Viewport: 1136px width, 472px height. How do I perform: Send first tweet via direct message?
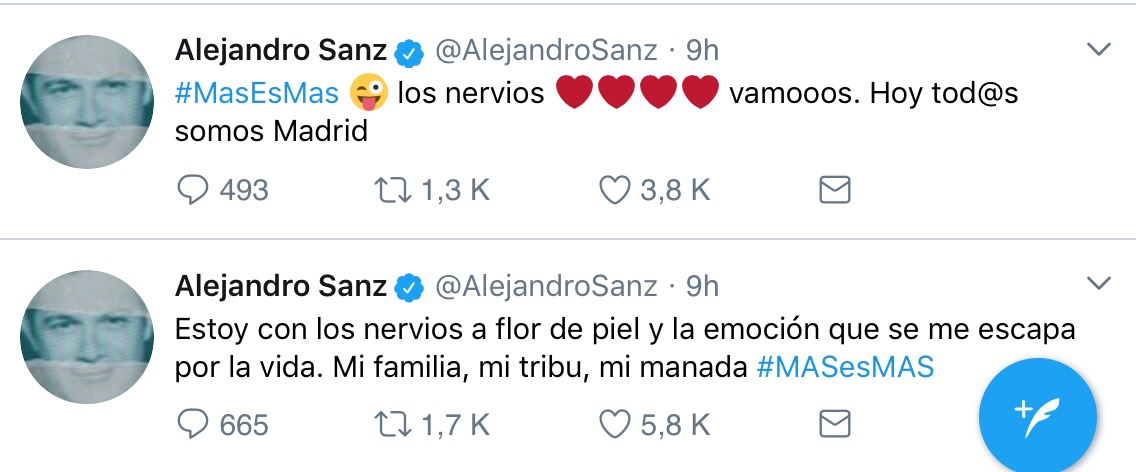click(x=834, y=190)
